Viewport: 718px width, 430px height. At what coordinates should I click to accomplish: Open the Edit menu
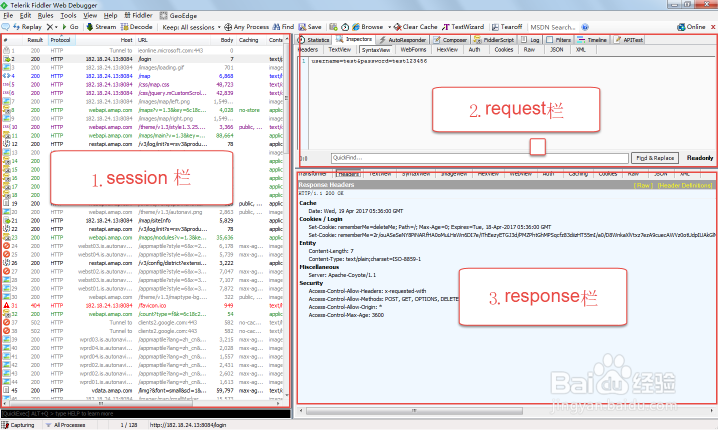(x=25, y=16)
